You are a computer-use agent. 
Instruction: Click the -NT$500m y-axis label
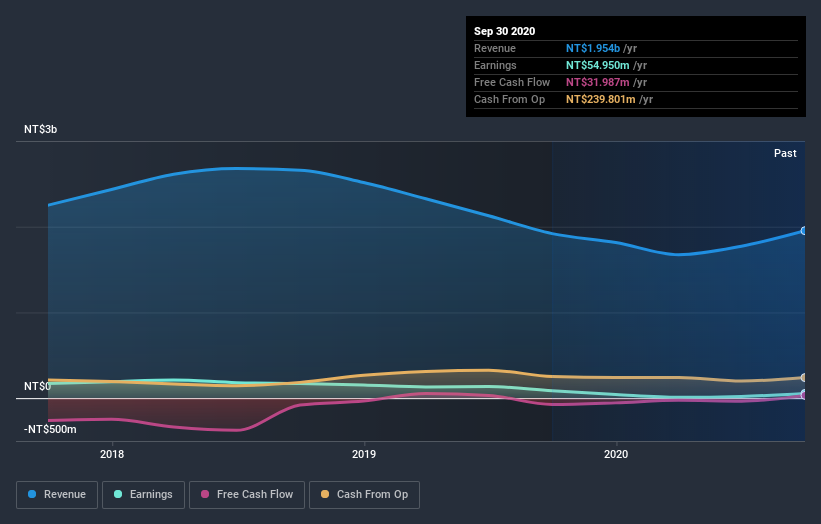coord(50,429)
